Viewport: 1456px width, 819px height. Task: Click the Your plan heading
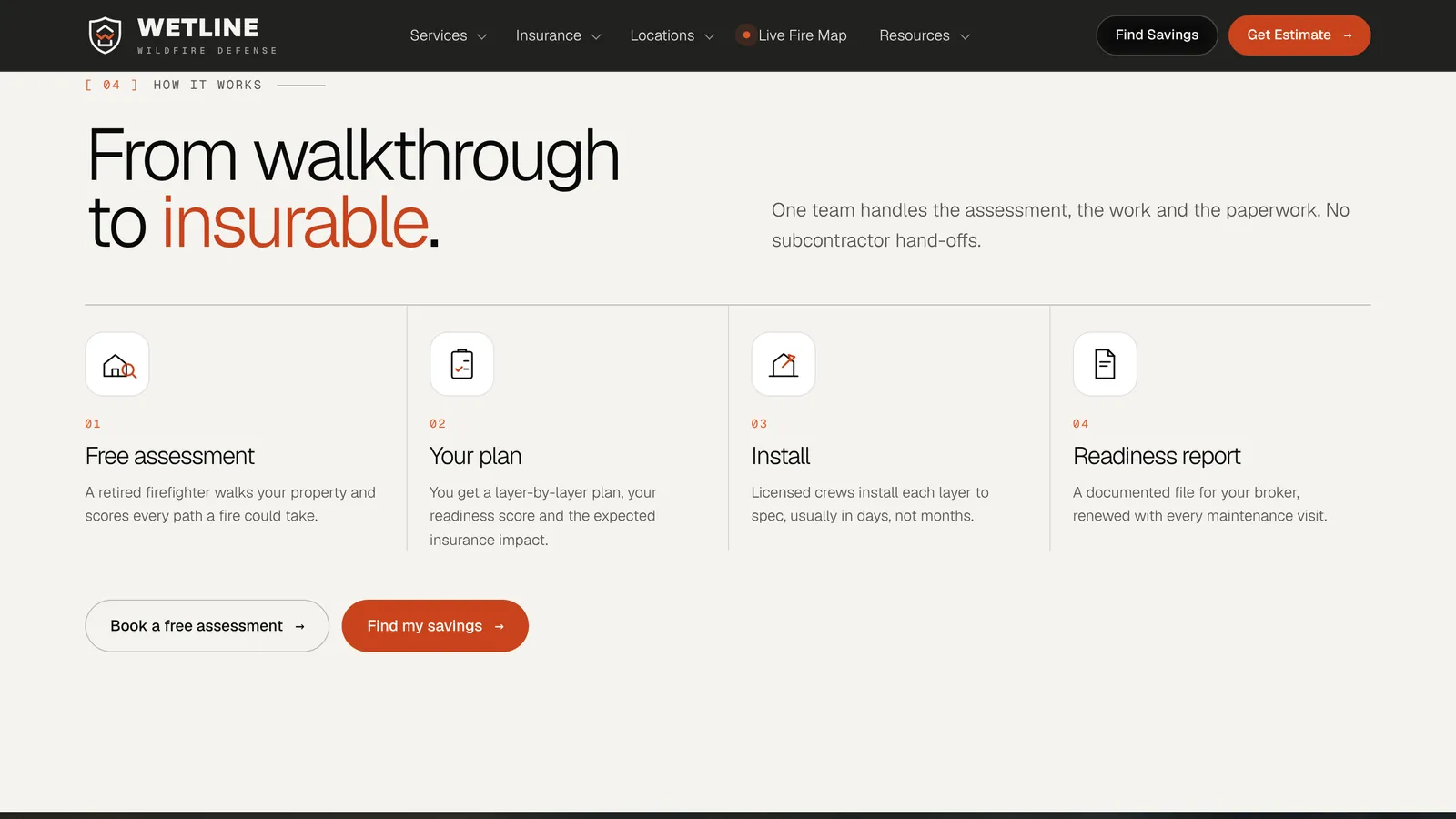(x=475, y=456)
